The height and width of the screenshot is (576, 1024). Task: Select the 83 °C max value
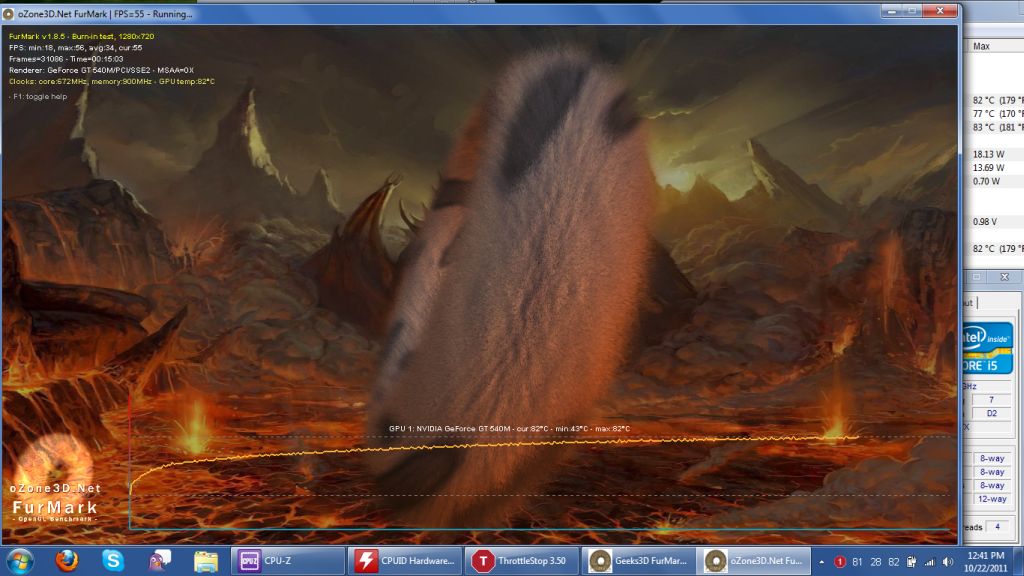[997, 127]
